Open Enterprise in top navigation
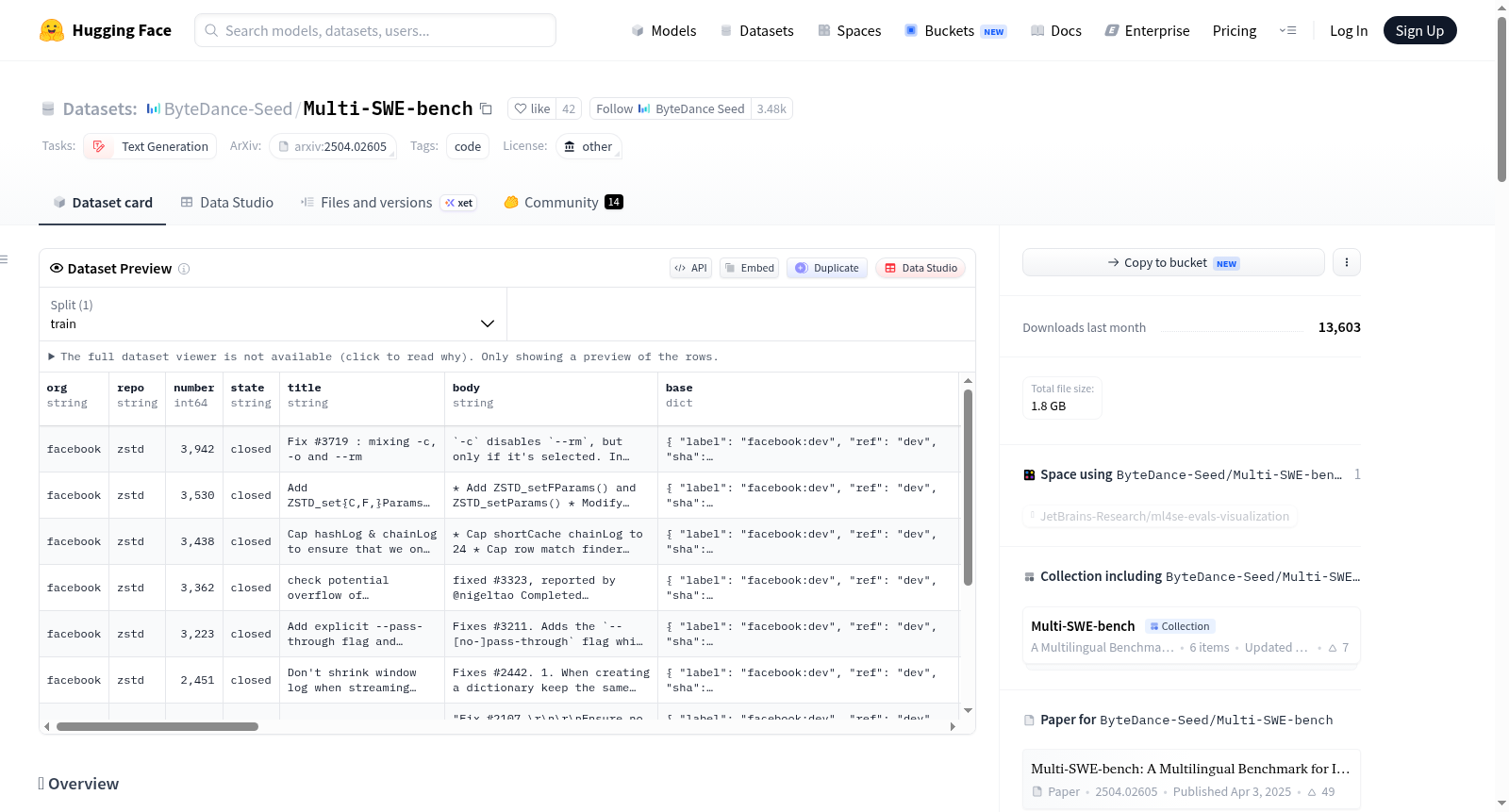 pos(1147,30)
